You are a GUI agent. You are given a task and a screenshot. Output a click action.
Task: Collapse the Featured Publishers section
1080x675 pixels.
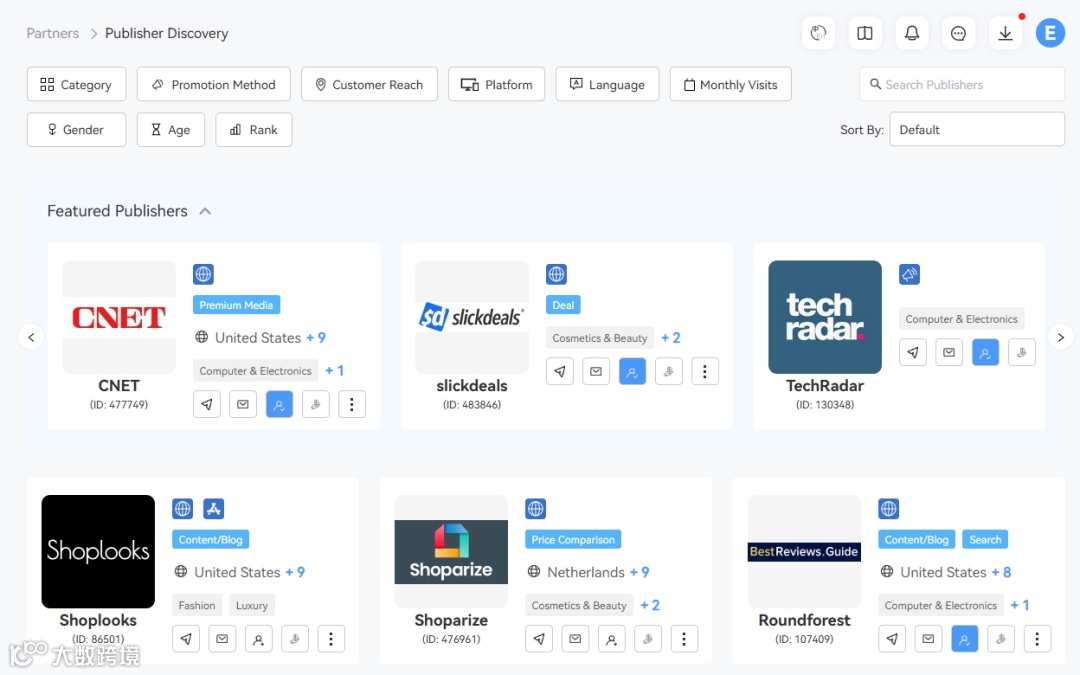(205, 211)
